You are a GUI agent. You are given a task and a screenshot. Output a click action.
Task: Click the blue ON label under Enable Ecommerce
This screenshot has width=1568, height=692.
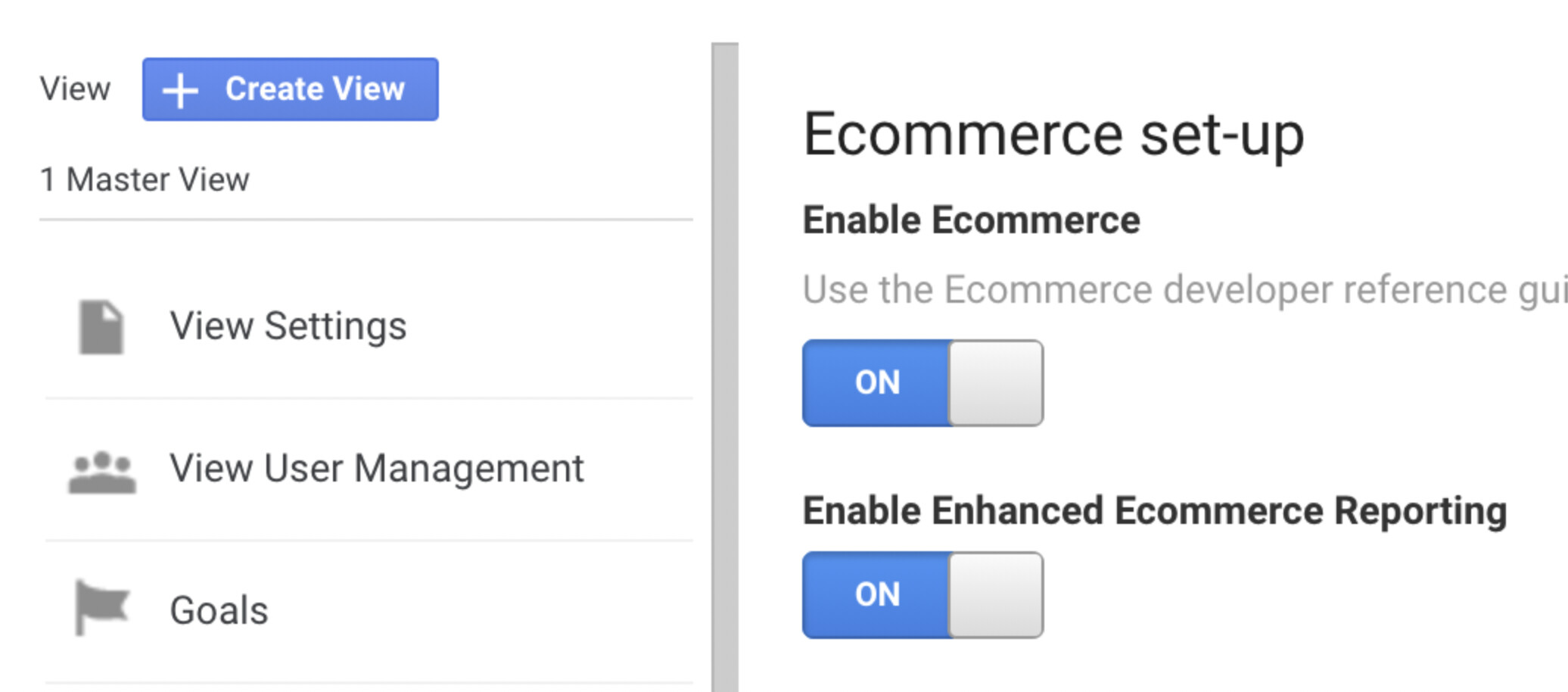tap(877, 383)
